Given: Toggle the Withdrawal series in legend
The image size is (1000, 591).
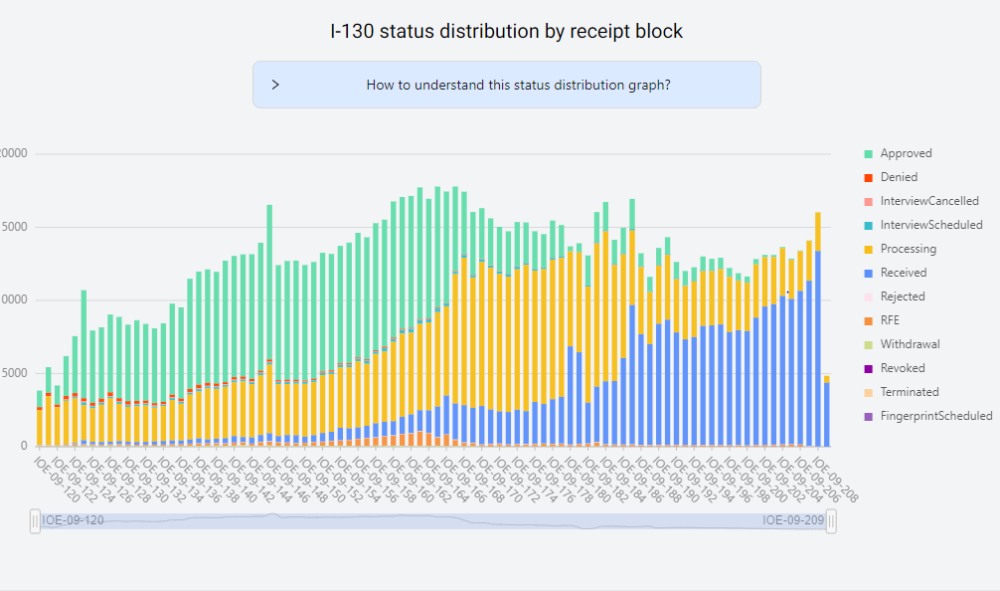Looking at the screenshot, I should (x=909, y=345).
